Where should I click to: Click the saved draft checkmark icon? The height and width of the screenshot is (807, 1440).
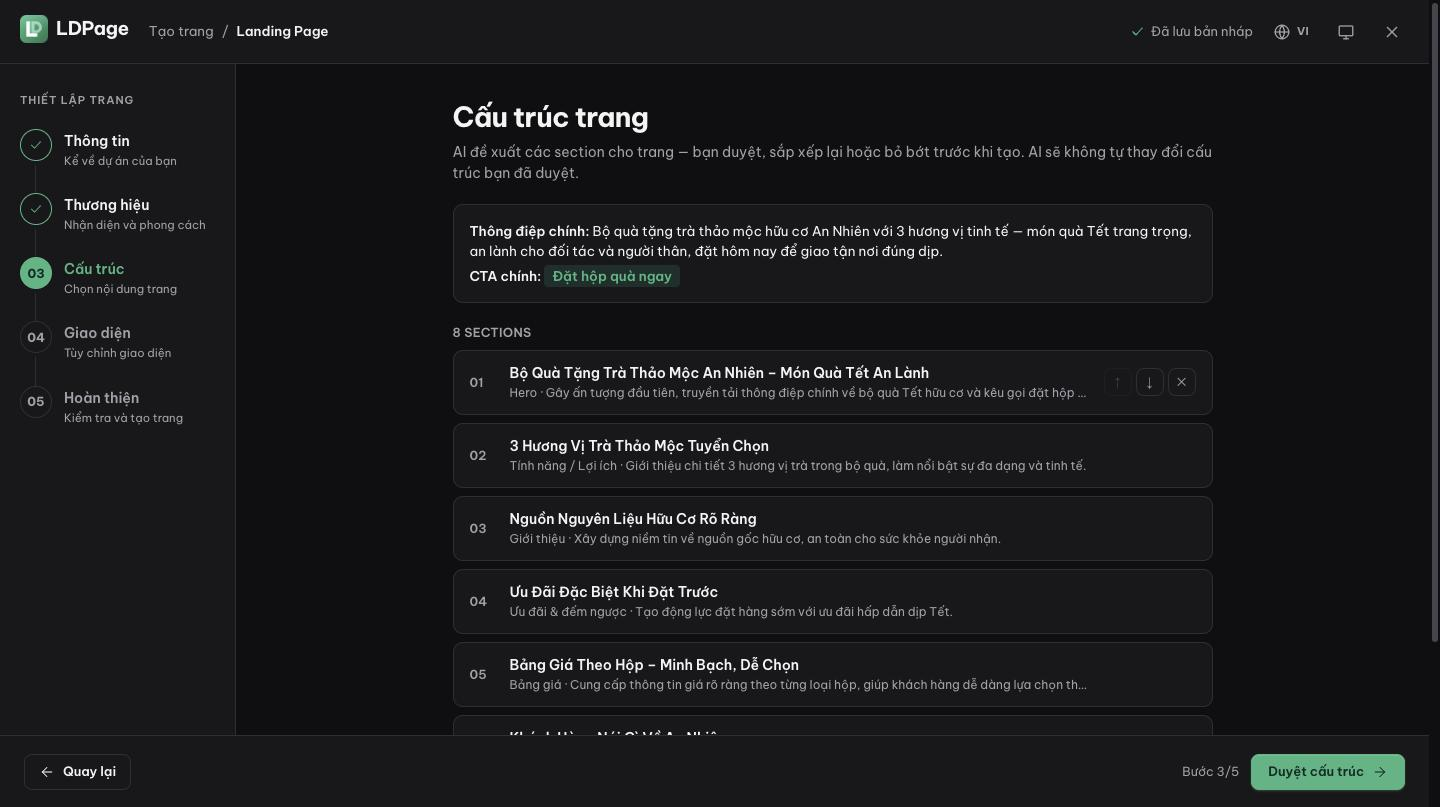(1137, 32)
